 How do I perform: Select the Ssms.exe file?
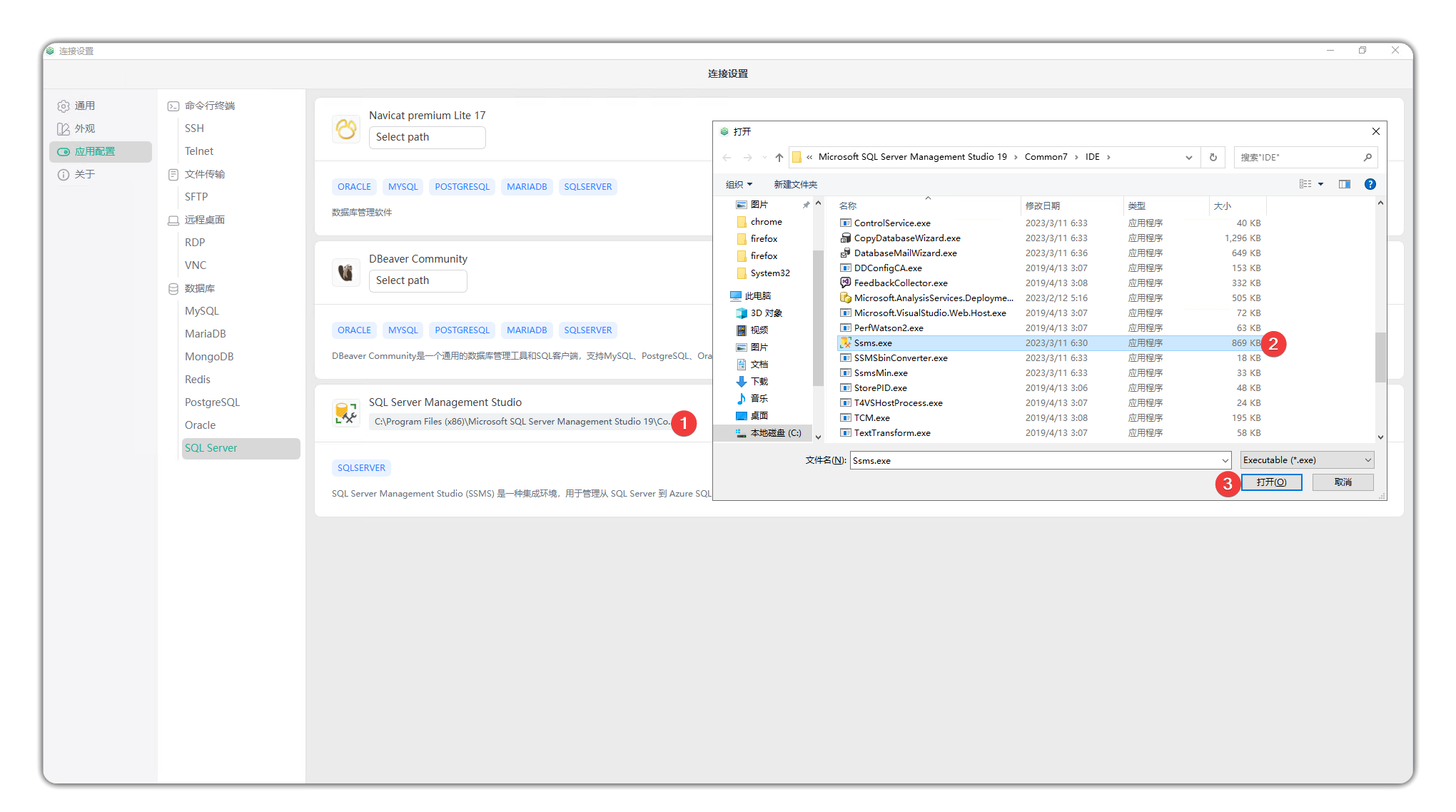(x=873, y=343)
